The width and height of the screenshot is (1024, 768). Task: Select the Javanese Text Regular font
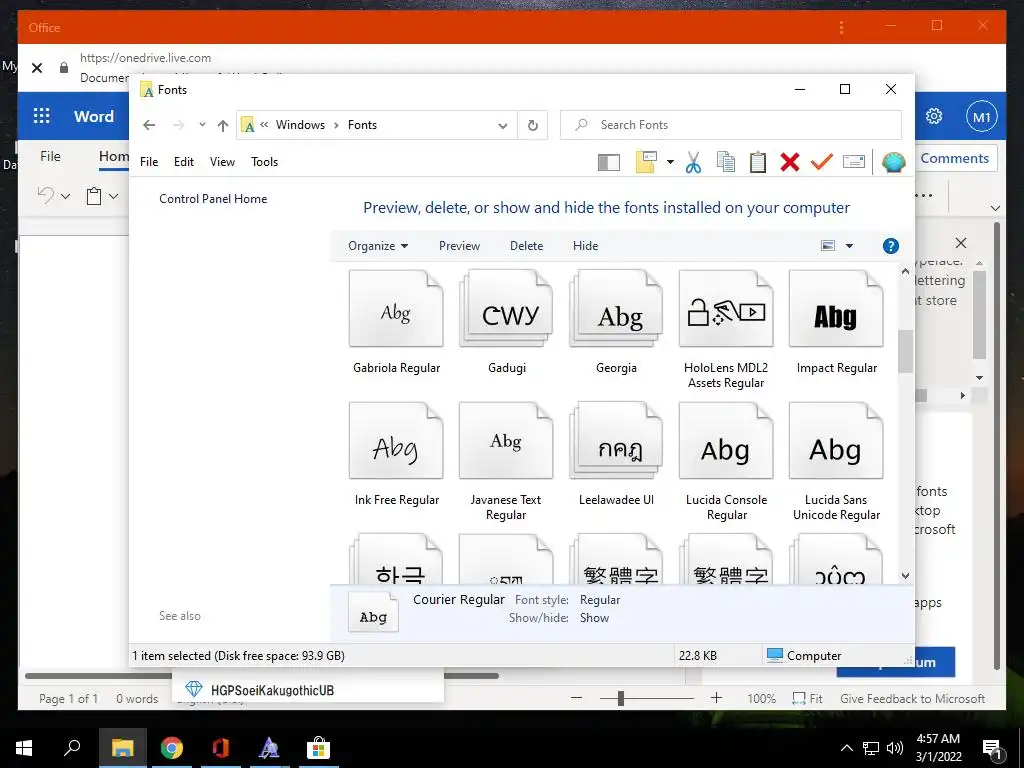(x=506, y=461)
